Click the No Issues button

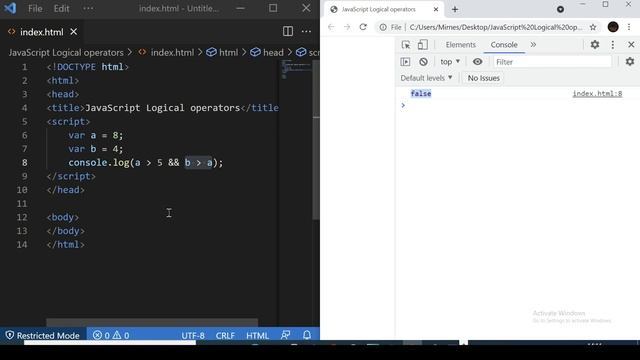[x=483, y=78]
